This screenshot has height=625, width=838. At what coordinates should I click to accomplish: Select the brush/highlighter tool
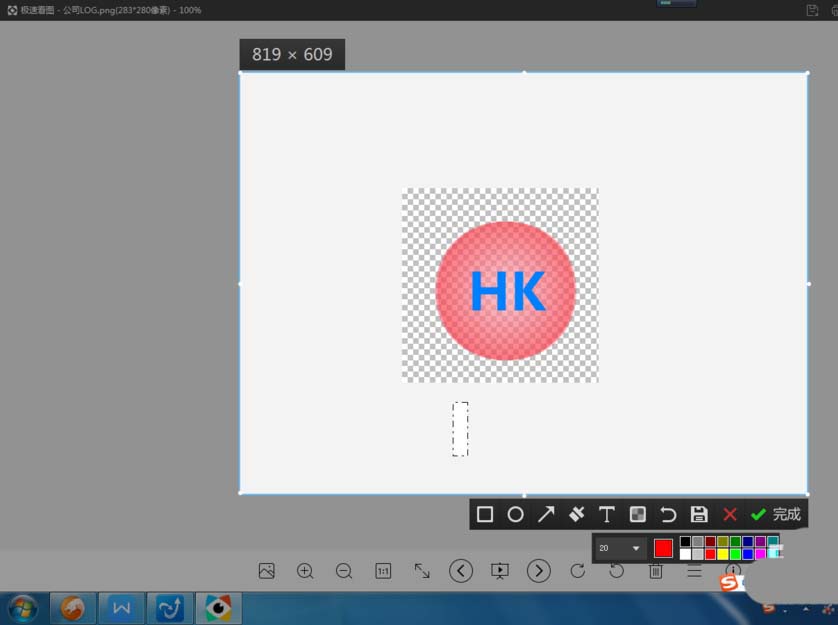tap(576, 514)
